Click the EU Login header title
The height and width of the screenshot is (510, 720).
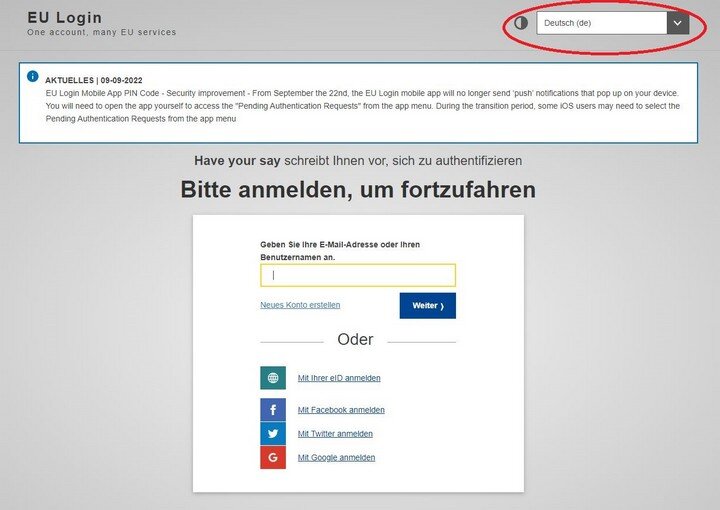coord(64,18)
